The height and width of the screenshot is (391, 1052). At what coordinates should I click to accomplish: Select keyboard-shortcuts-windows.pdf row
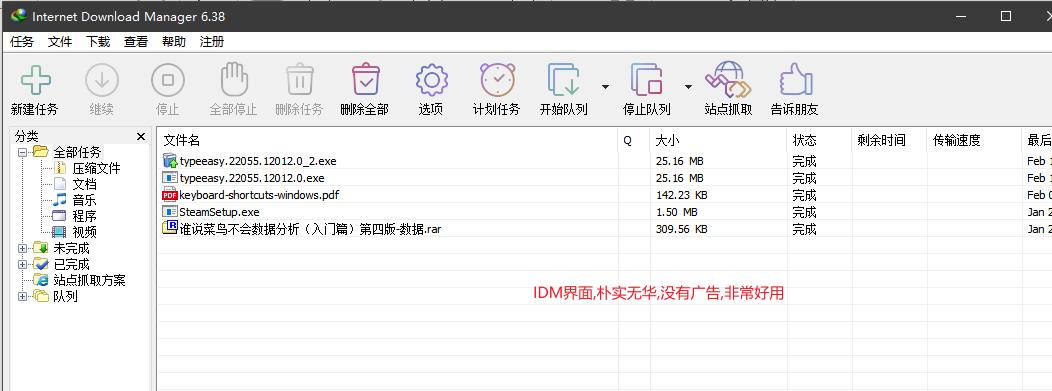tap(604, 195)
